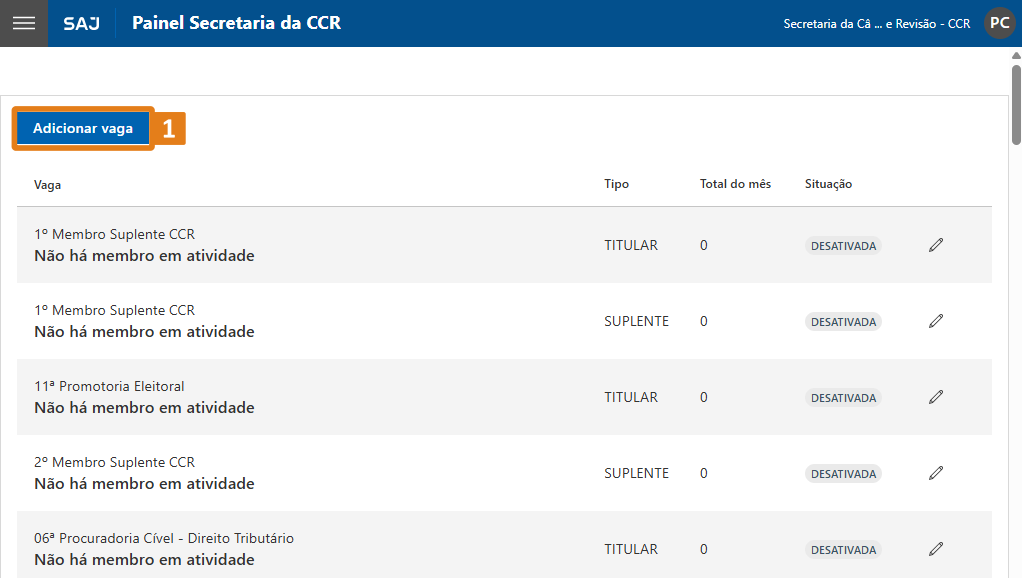Open the PC user avatar menu

999,23
